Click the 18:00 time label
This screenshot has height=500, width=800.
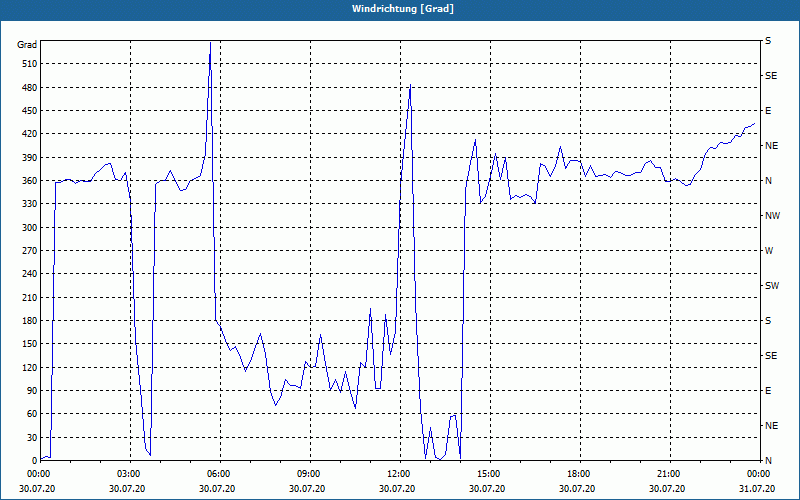point(581,474)
